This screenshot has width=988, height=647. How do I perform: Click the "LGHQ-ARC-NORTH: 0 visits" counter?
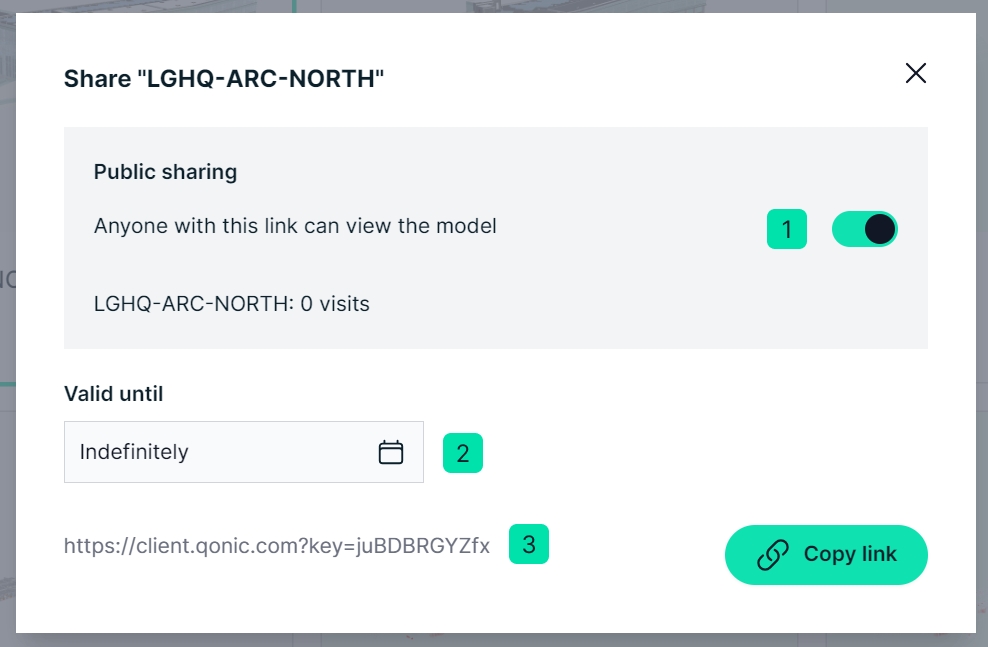231,303
